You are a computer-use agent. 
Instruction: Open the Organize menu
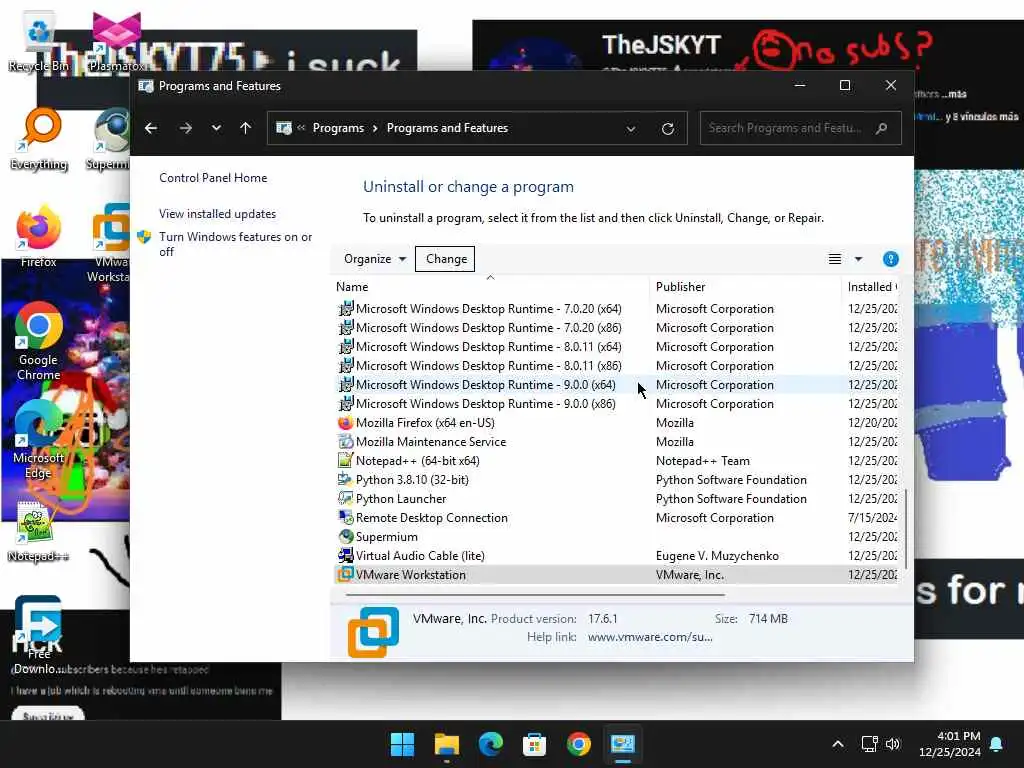[375, 259]
